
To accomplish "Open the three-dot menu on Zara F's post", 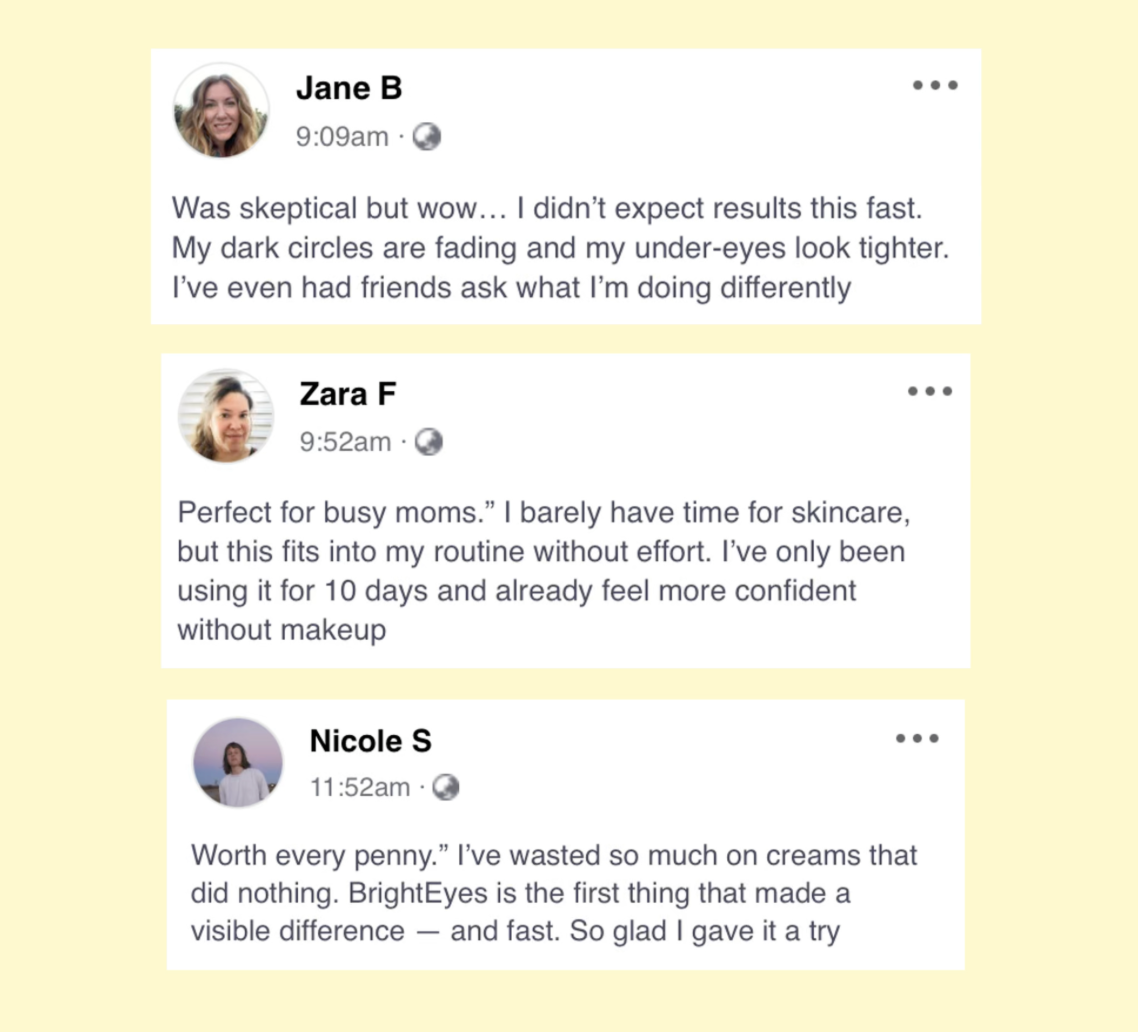I will tap(930, 391).
